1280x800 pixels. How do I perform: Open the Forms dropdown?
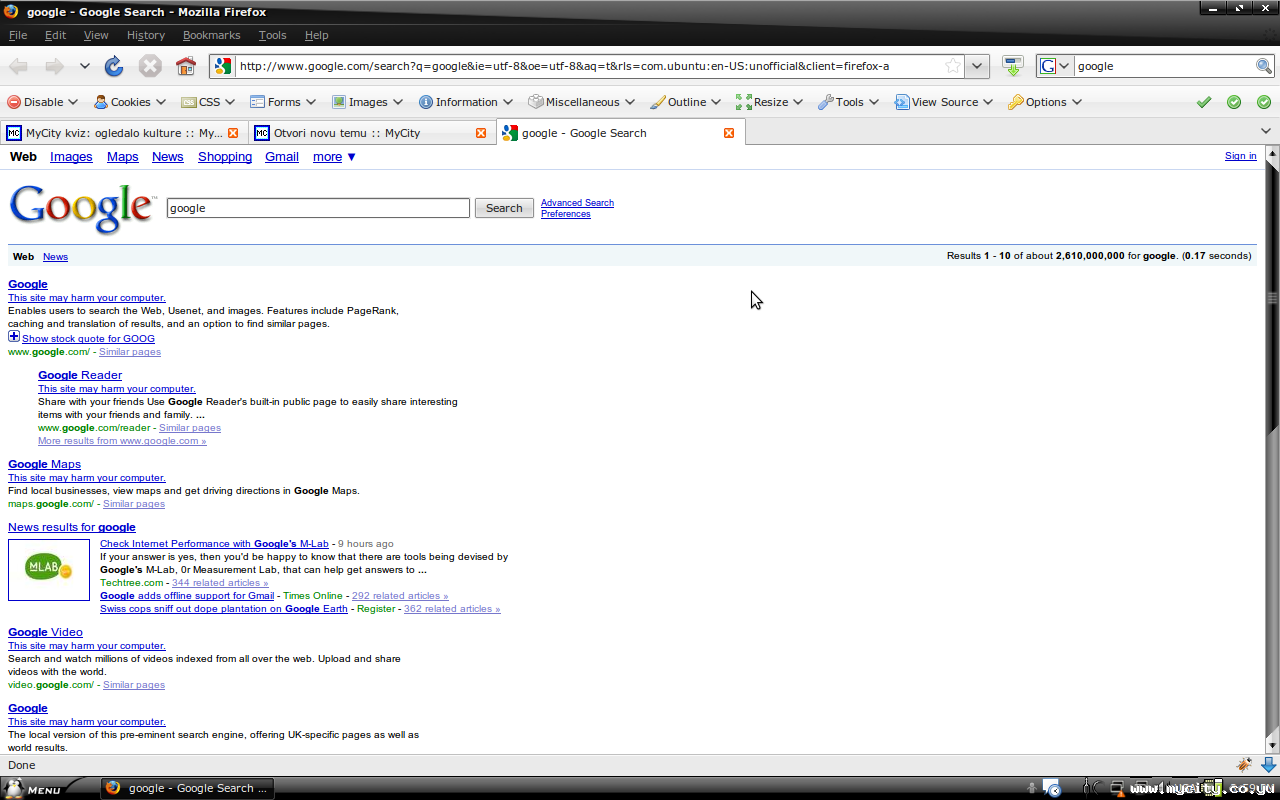pyautogui.click(x=283, y=102)
